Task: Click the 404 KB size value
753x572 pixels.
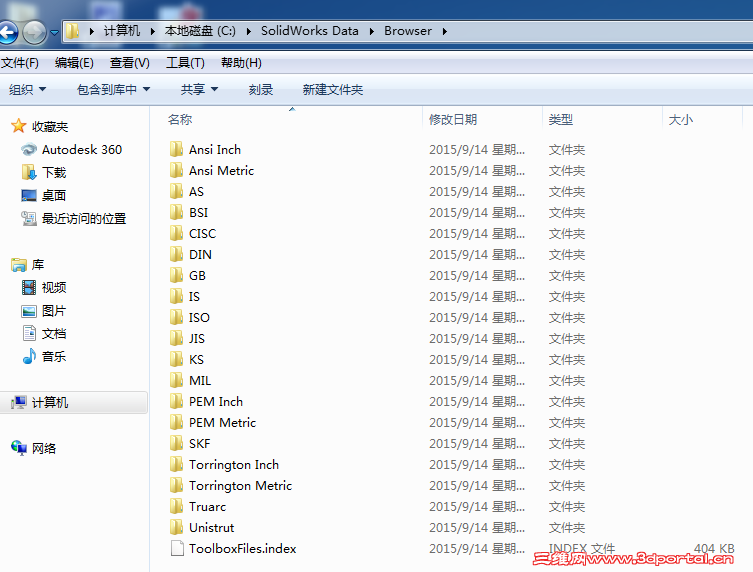Action: click(714, 548)
